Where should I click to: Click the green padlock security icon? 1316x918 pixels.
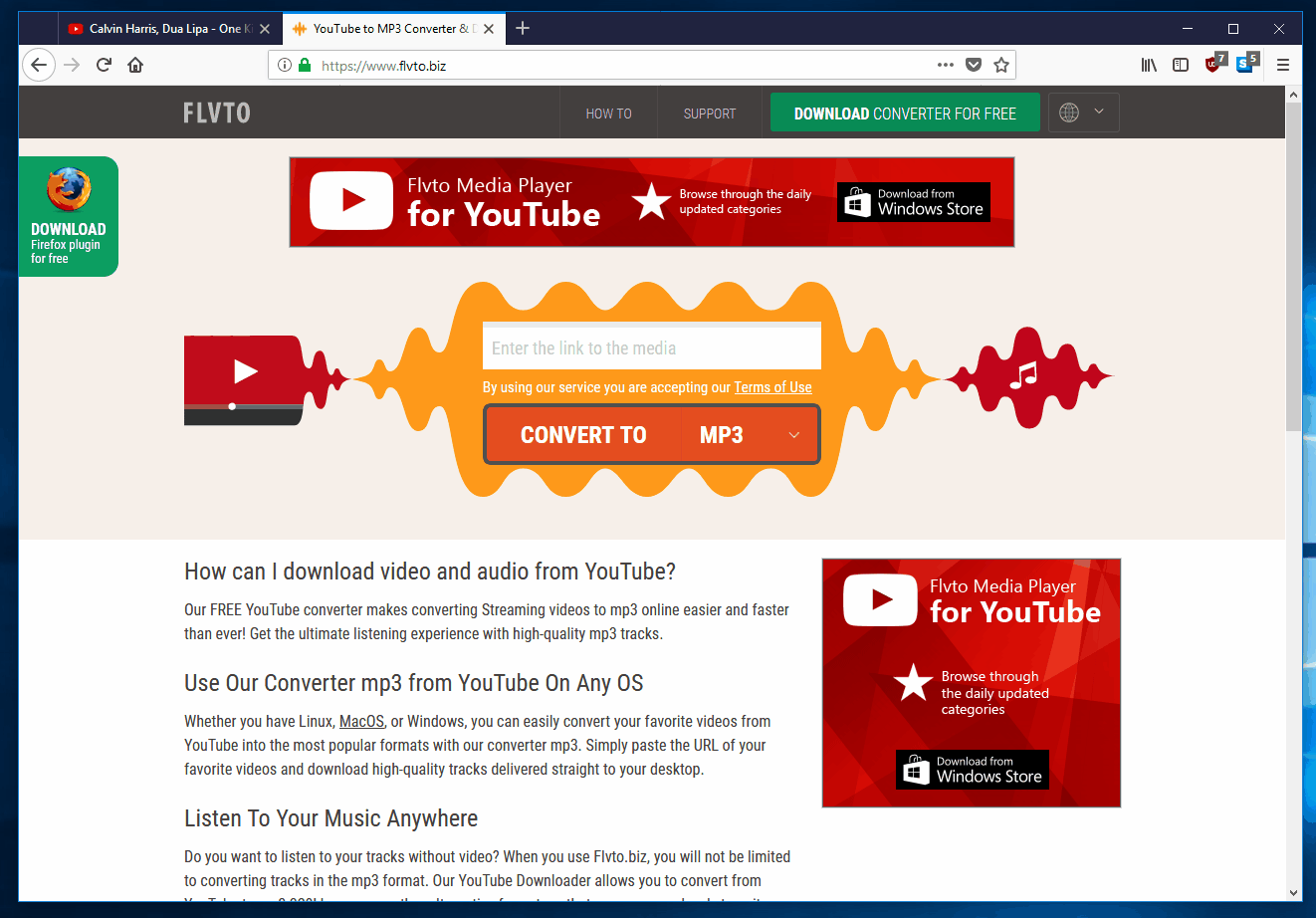click(305, 65)
